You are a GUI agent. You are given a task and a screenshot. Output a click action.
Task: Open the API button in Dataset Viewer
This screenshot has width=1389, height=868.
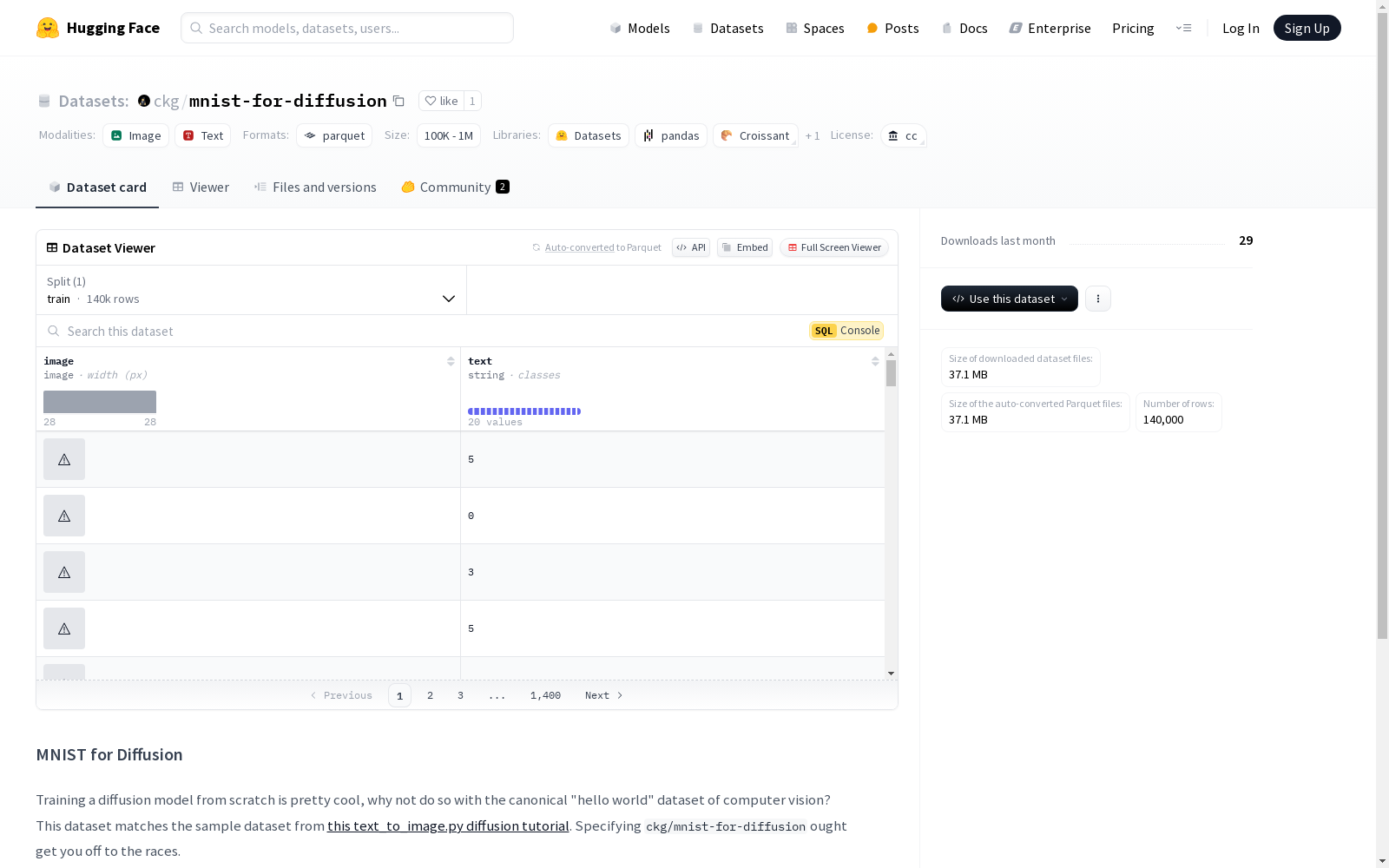(x=691, y=247)
